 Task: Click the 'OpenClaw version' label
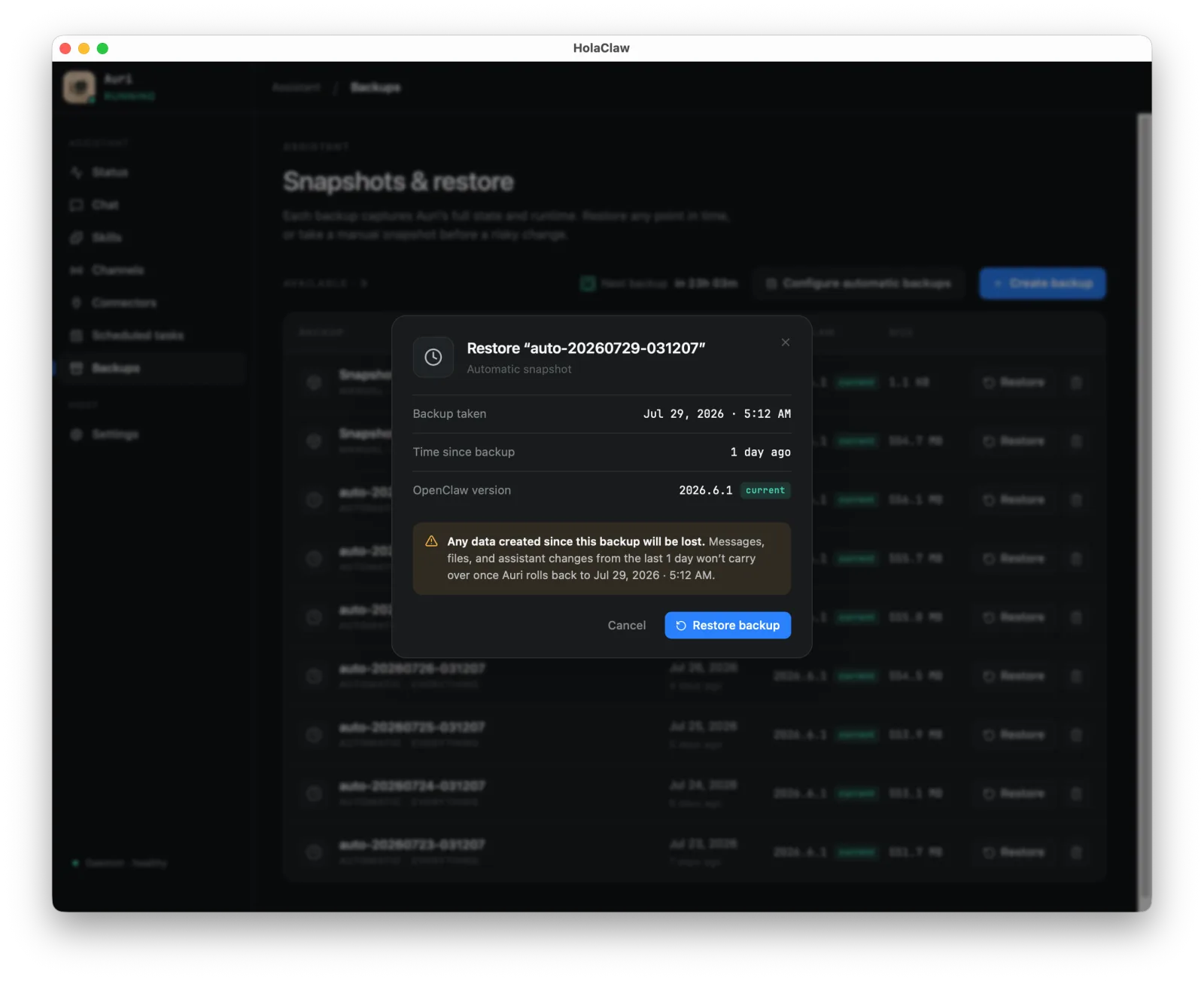pos(462,490)
